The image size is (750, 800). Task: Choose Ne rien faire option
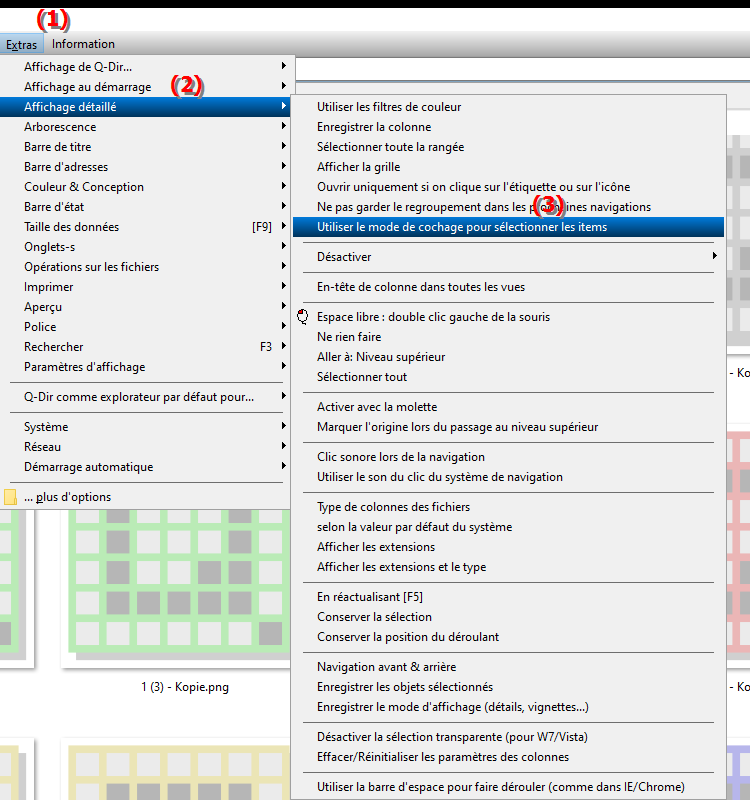349,337
